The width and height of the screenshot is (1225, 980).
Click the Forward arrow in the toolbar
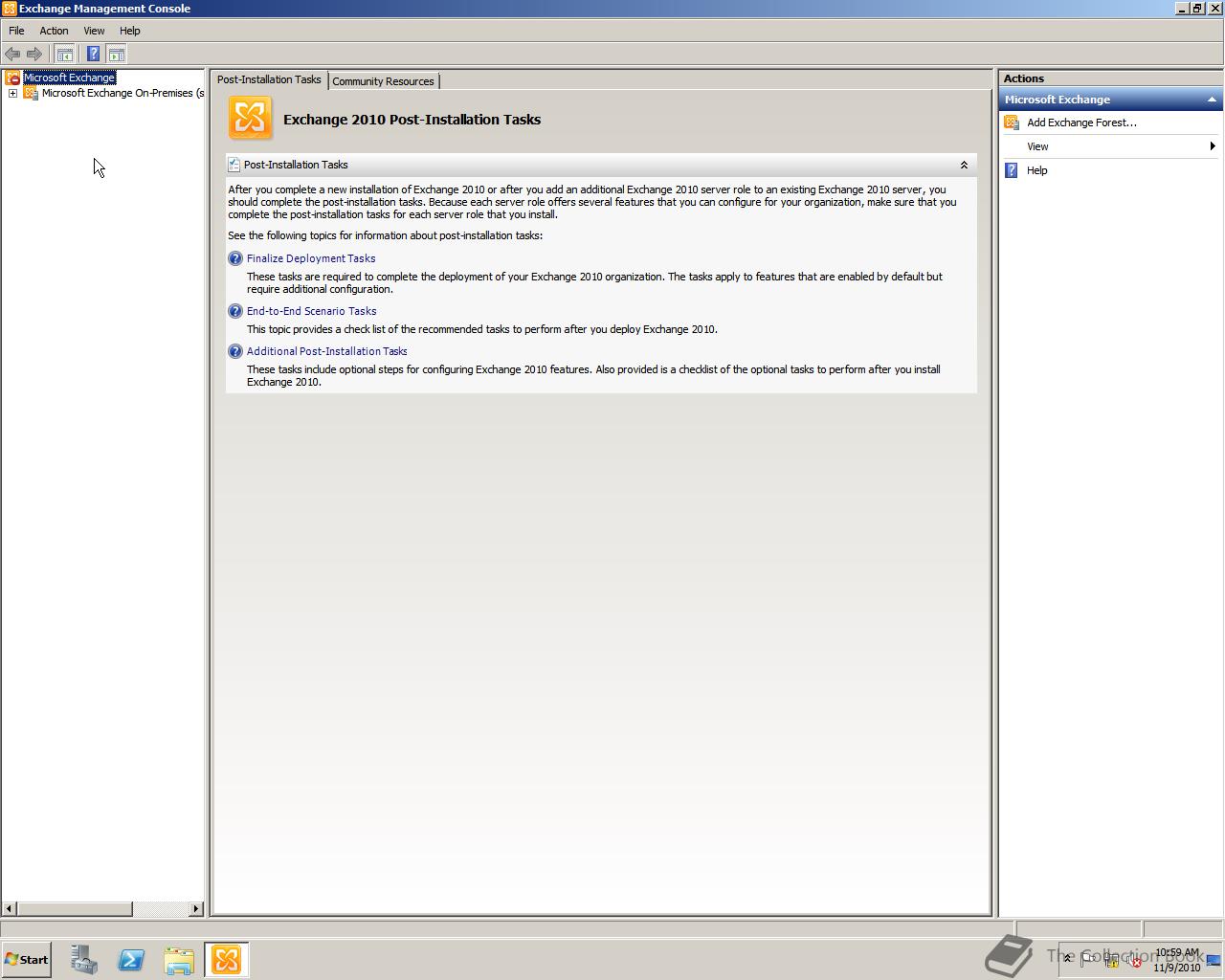34,55
